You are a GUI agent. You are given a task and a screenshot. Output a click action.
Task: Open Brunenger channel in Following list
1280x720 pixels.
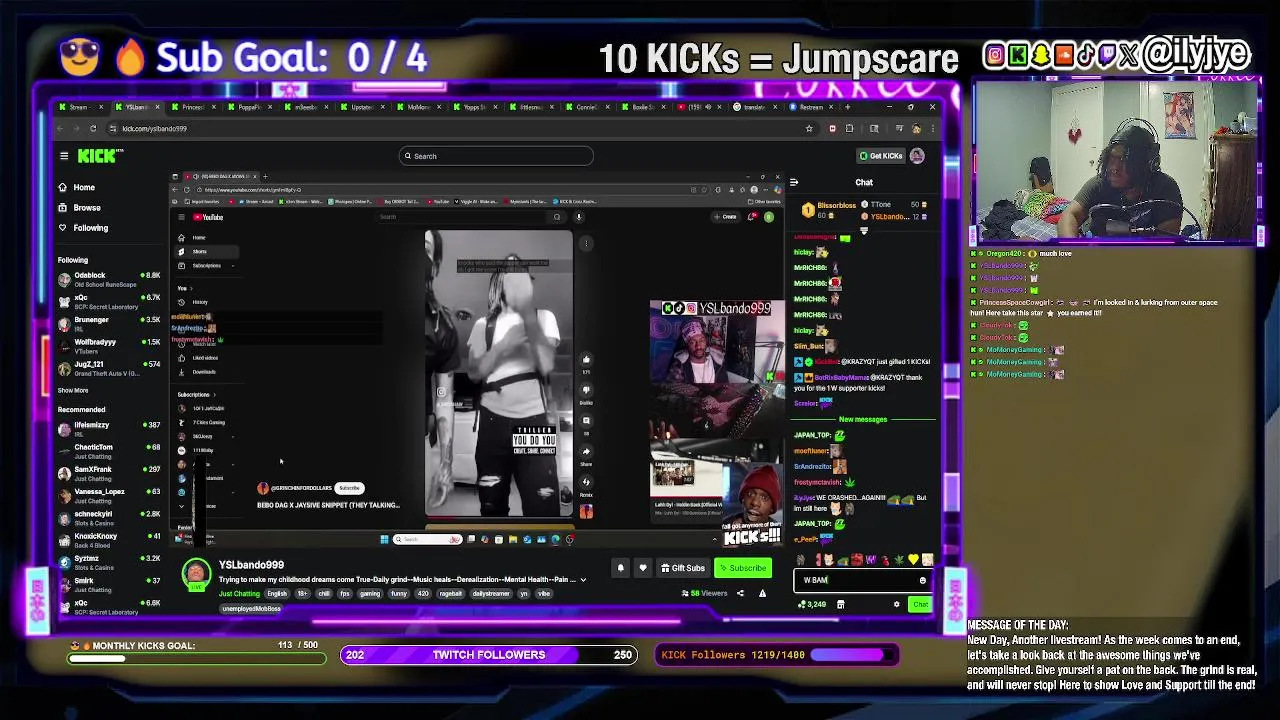pyautogui.click(x=109, y=323)
